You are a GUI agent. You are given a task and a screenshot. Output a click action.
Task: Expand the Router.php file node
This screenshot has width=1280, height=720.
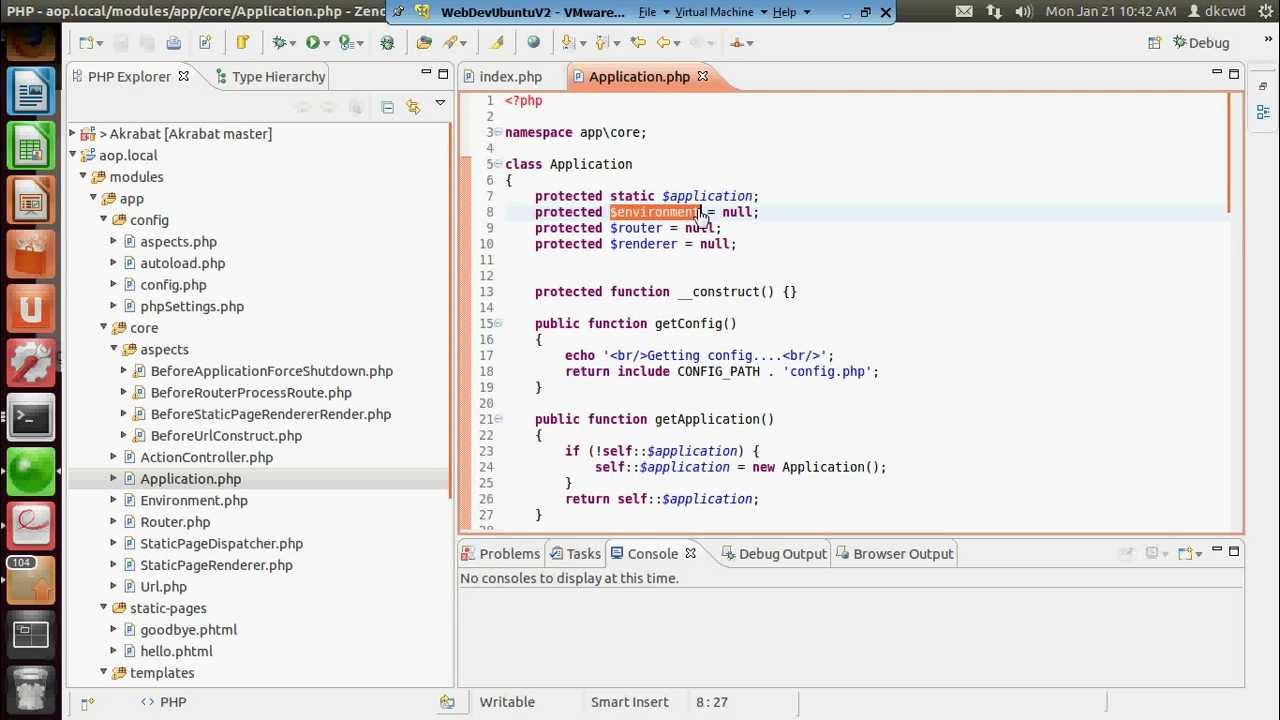[113, 522]
